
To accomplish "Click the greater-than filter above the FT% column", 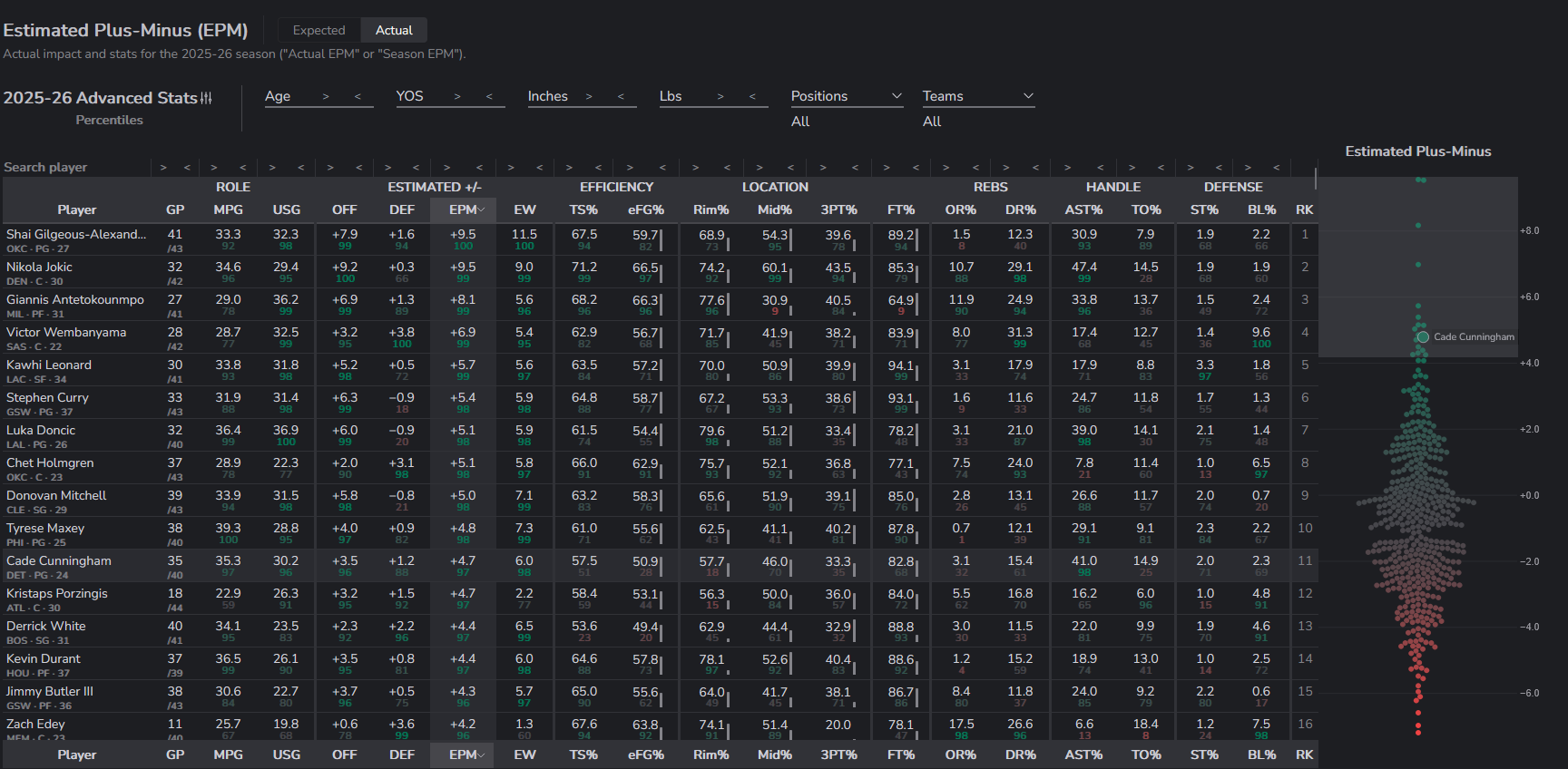I will (x=887, y=167).
